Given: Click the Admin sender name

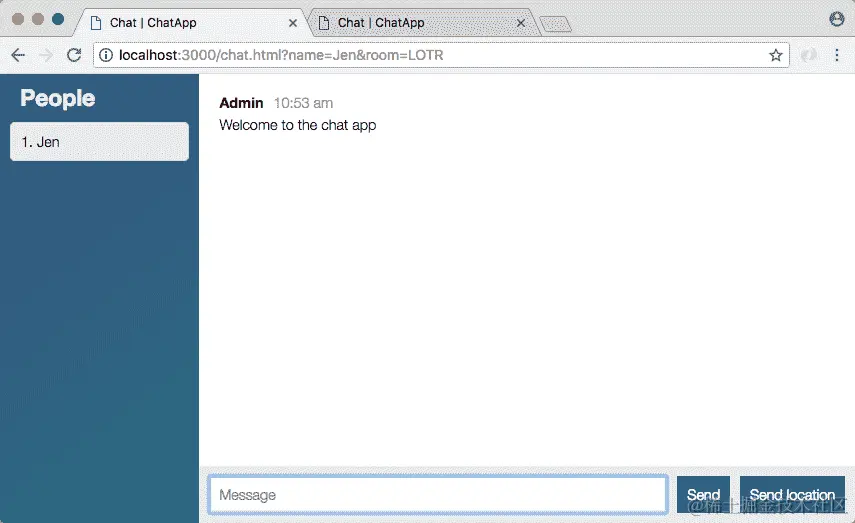Looking at the screenshot, I should point(241,103).
